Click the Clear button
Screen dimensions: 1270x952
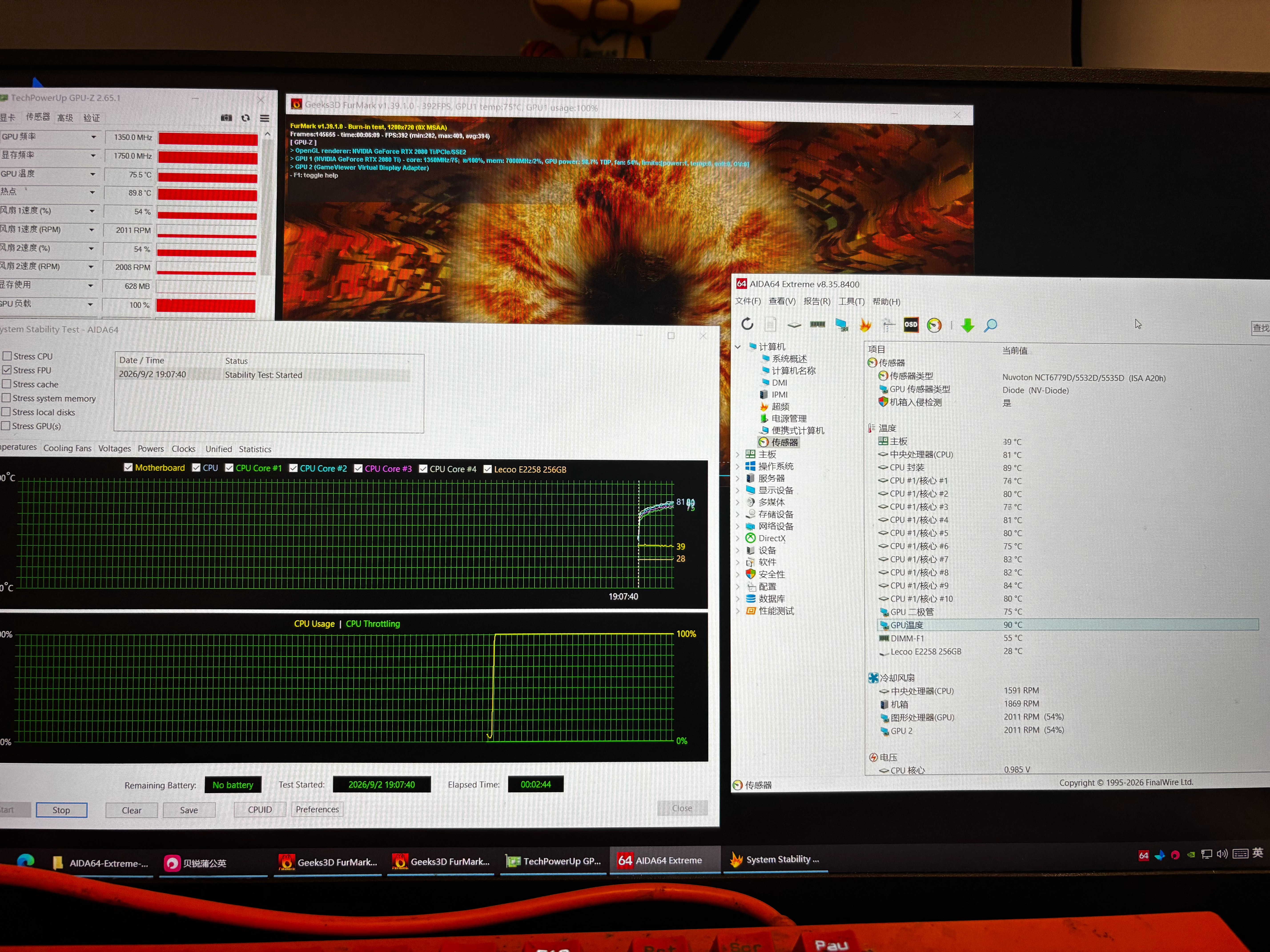[131, 810]
